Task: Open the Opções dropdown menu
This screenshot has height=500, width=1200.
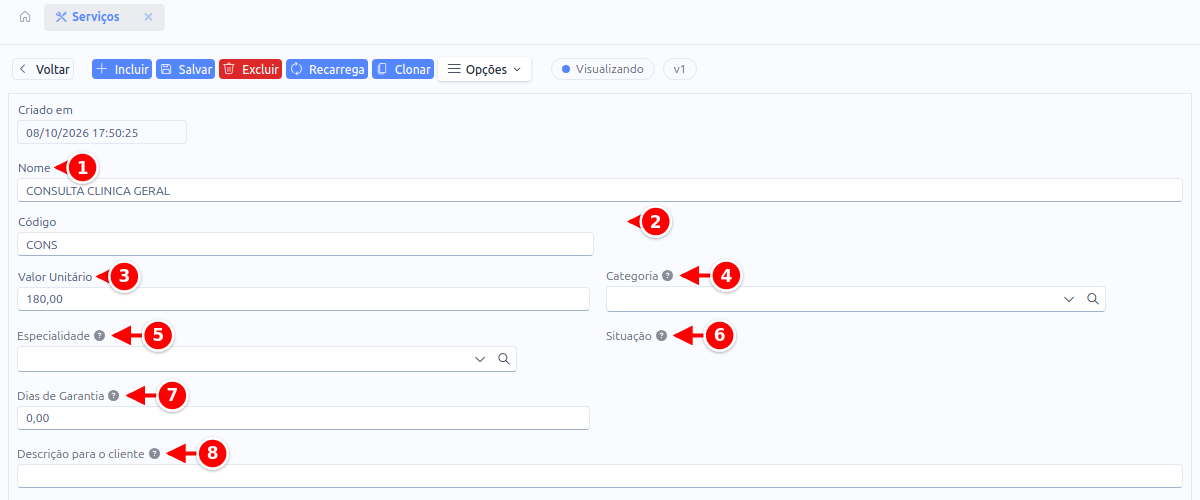Action: (x=484, y=70)
